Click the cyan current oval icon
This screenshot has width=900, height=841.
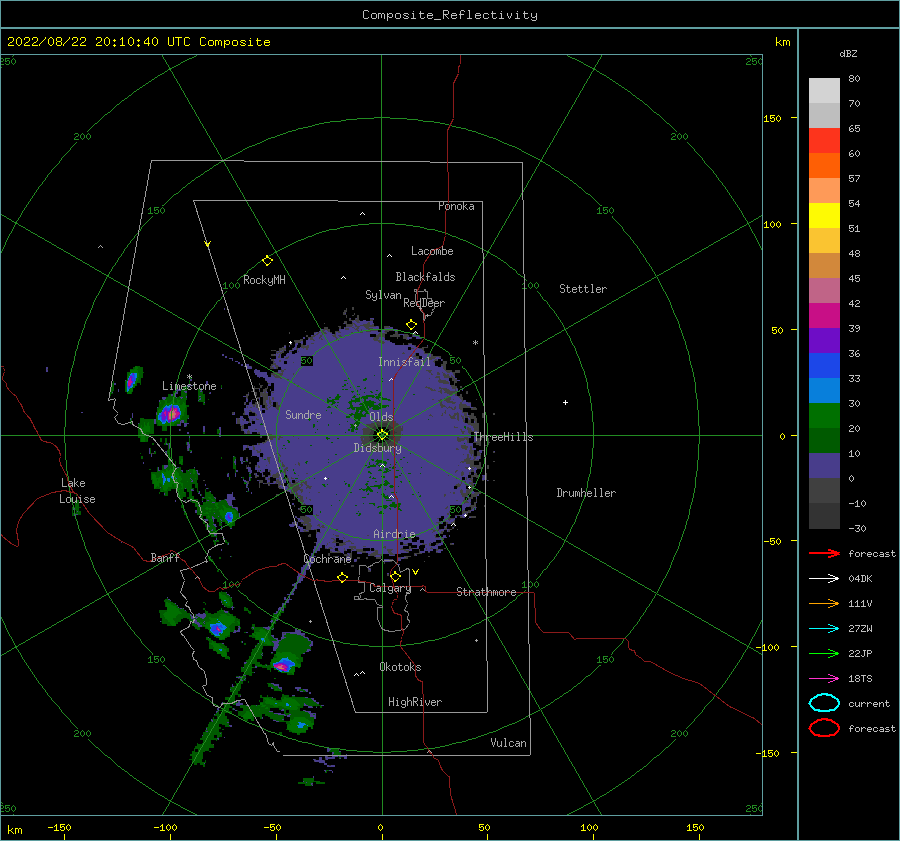pos(824,703)
